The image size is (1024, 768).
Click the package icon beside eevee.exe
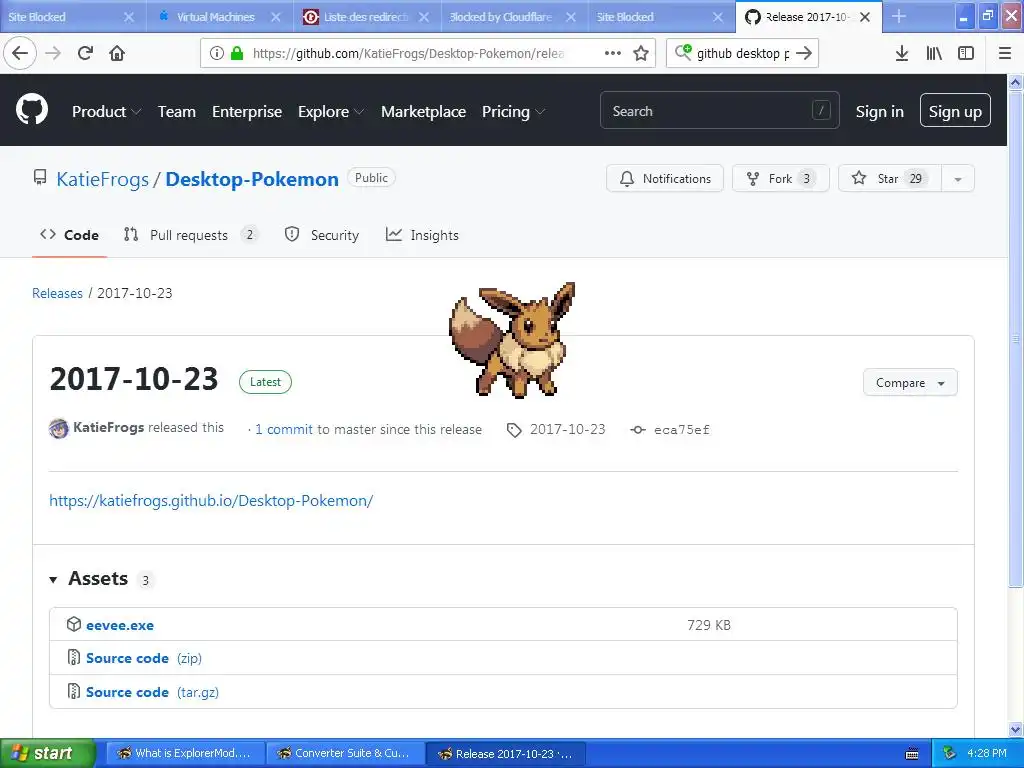(x=74, y=624)
